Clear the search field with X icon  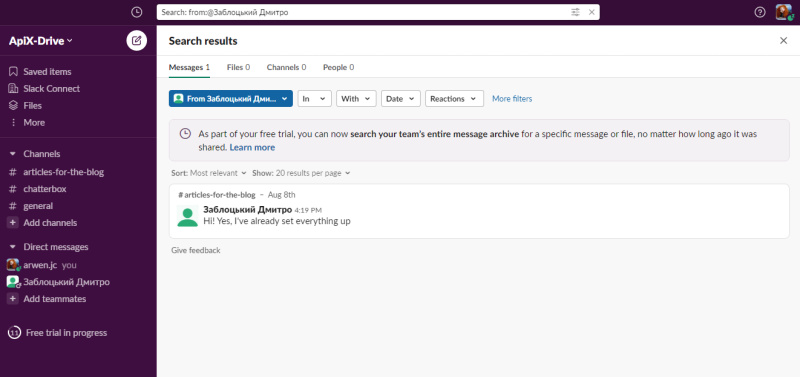[592, 12]
